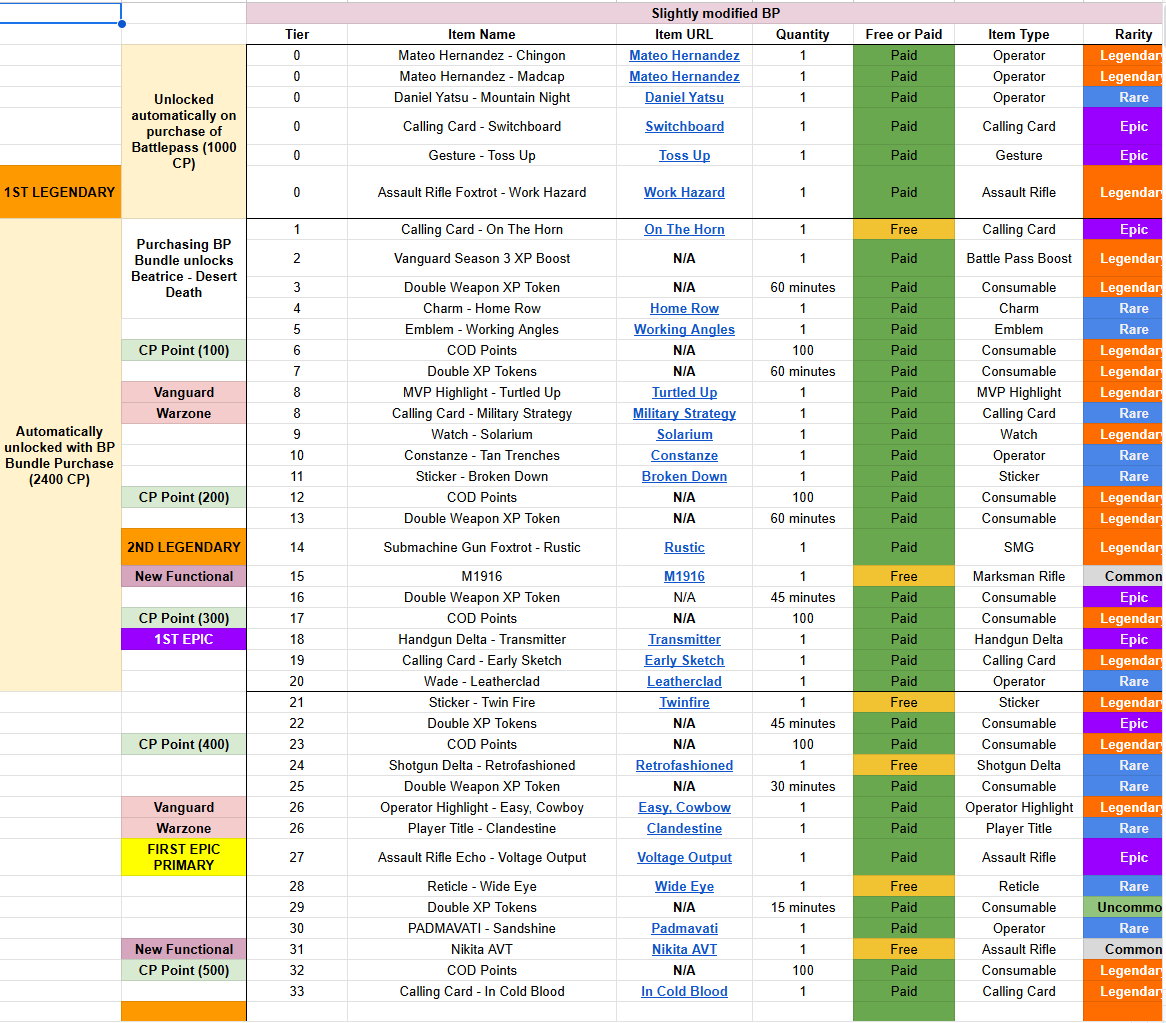1166x1023 pixels.
Task: Open the Mateo Hernandez link in Chingon row
Action: tap(684, 56)
